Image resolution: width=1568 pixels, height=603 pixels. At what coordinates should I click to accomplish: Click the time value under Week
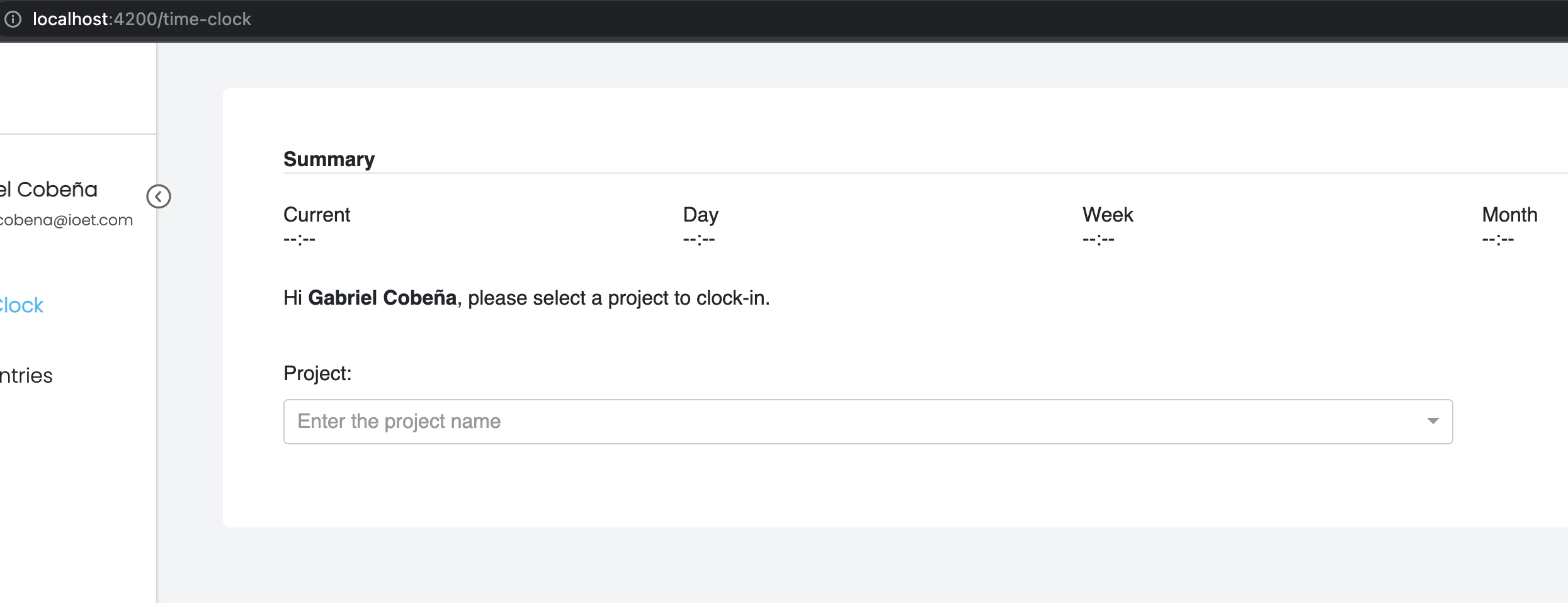click(x=1098, y=239)
